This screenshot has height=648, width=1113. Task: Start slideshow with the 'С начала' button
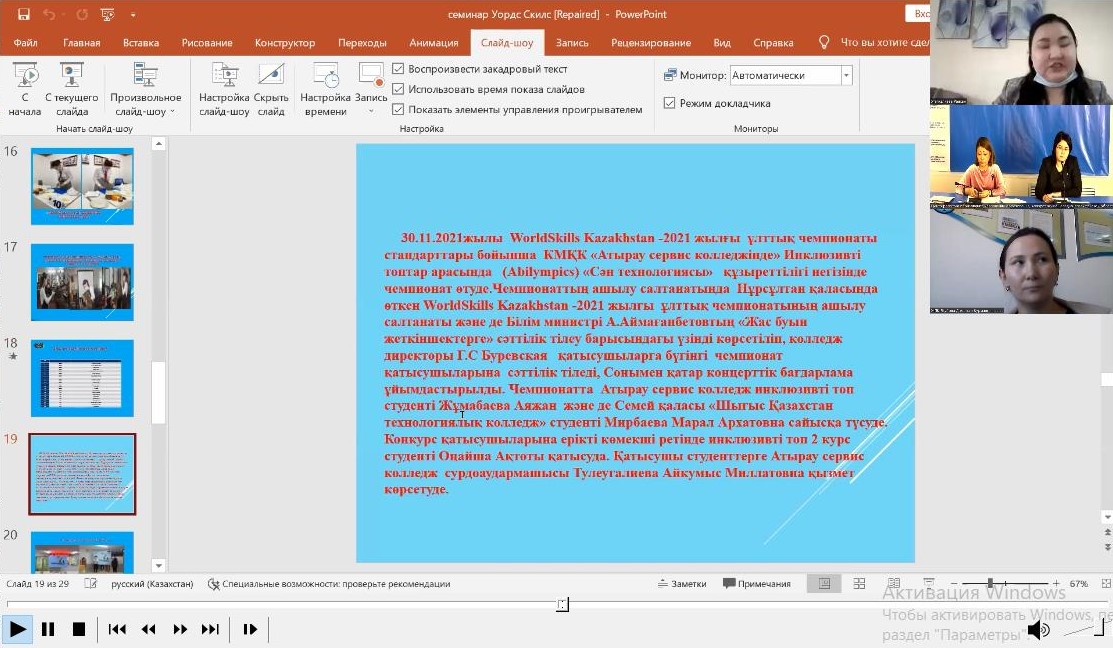(25, 89)
